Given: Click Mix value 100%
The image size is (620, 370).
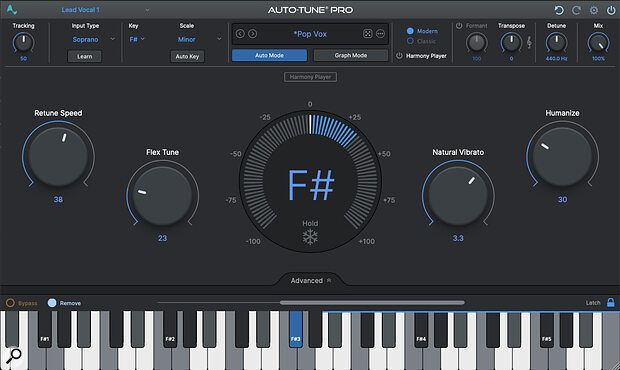Looking at the screenshot, I should 598,59.
